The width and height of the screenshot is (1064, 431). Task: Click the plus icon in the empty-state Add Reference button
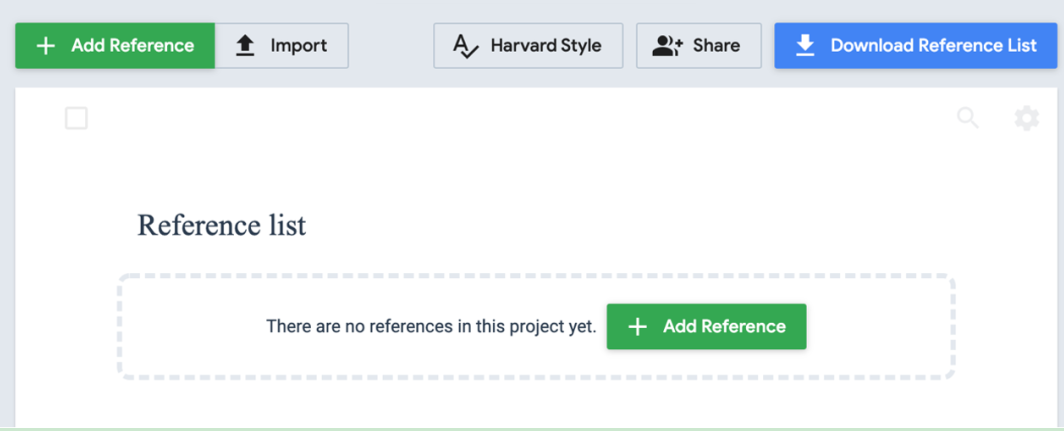pos(637,327)
